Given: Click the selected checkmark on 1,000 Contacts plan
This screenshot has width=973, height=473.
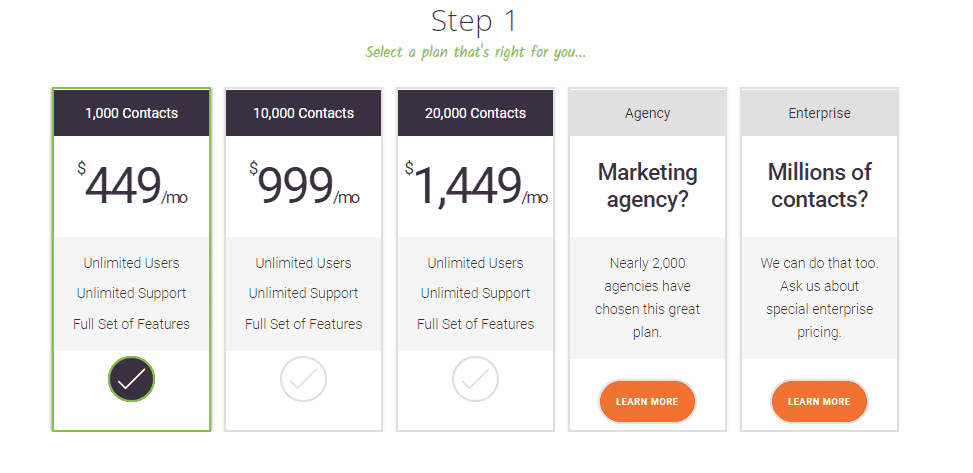Looking at the screenshot, I should [132, 379].
